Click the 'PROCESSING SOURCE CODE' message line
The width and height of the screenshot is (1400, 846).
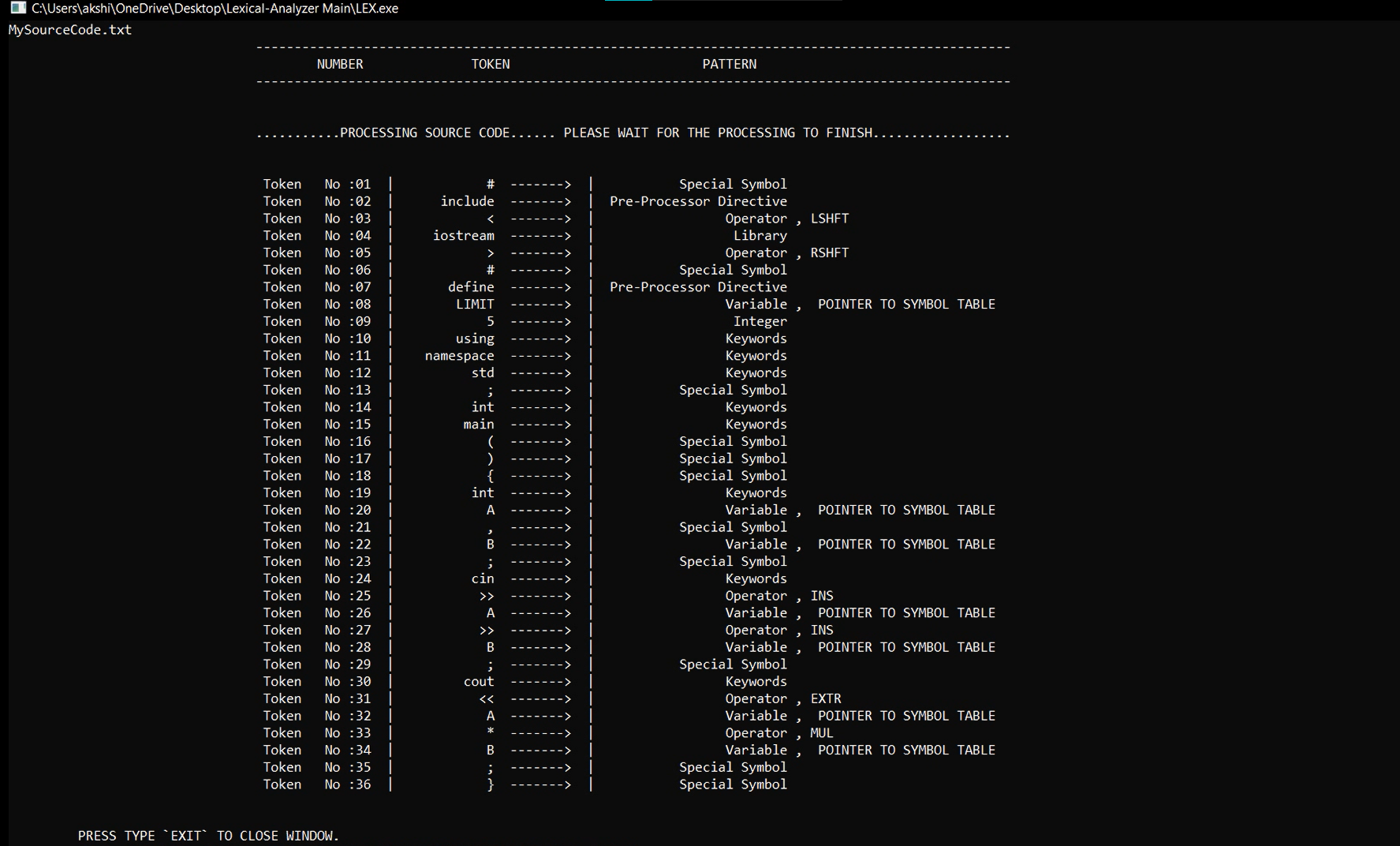click(x=633, y=133)
